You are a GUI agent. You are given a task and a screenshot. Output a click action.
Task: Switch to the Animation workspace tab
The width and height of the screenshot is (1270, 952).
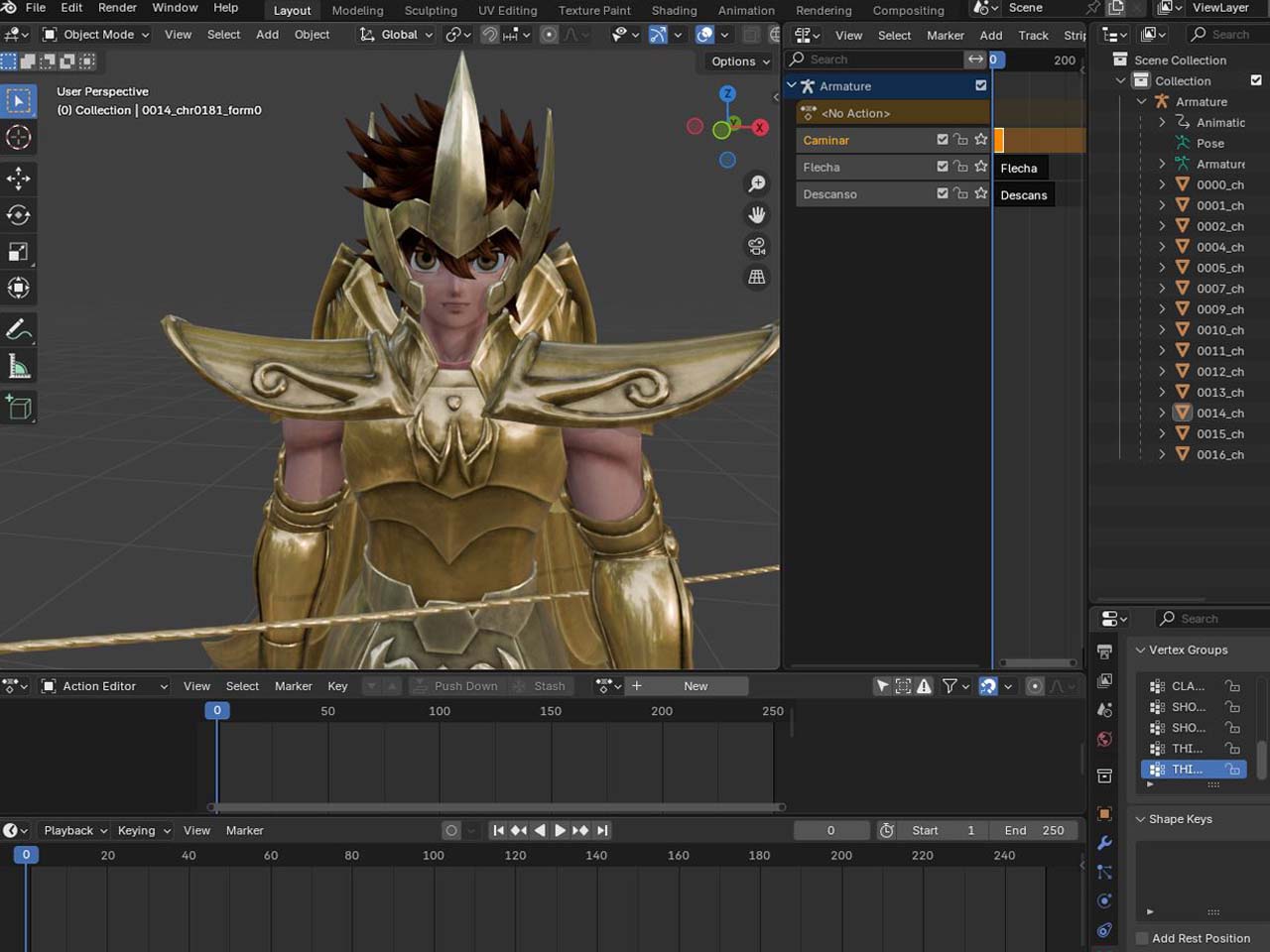point(746,10)
